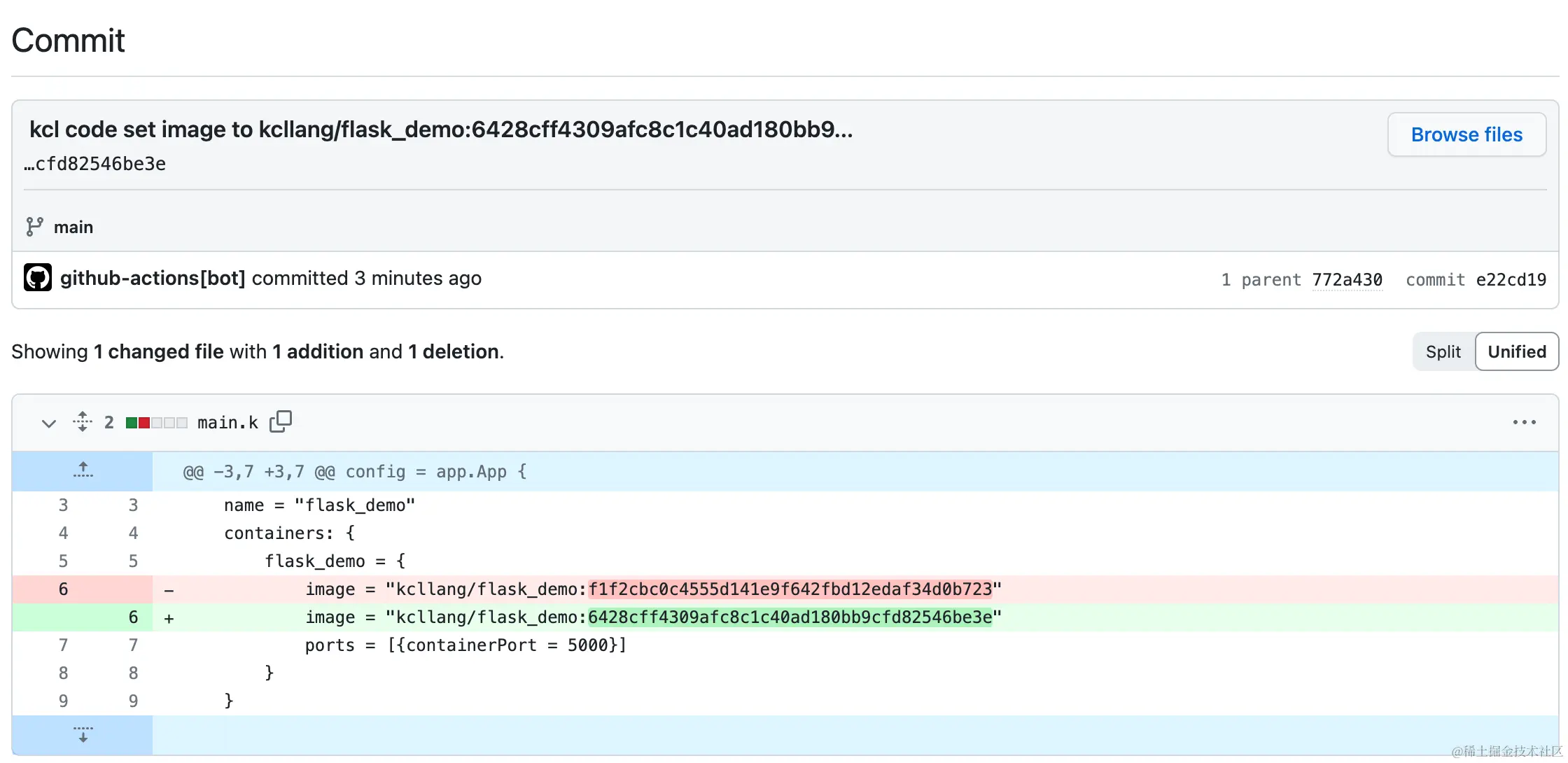Click the diffstat colored squares beside main.k
Viewport: 1568px width, 763px height.
(157, 423)
